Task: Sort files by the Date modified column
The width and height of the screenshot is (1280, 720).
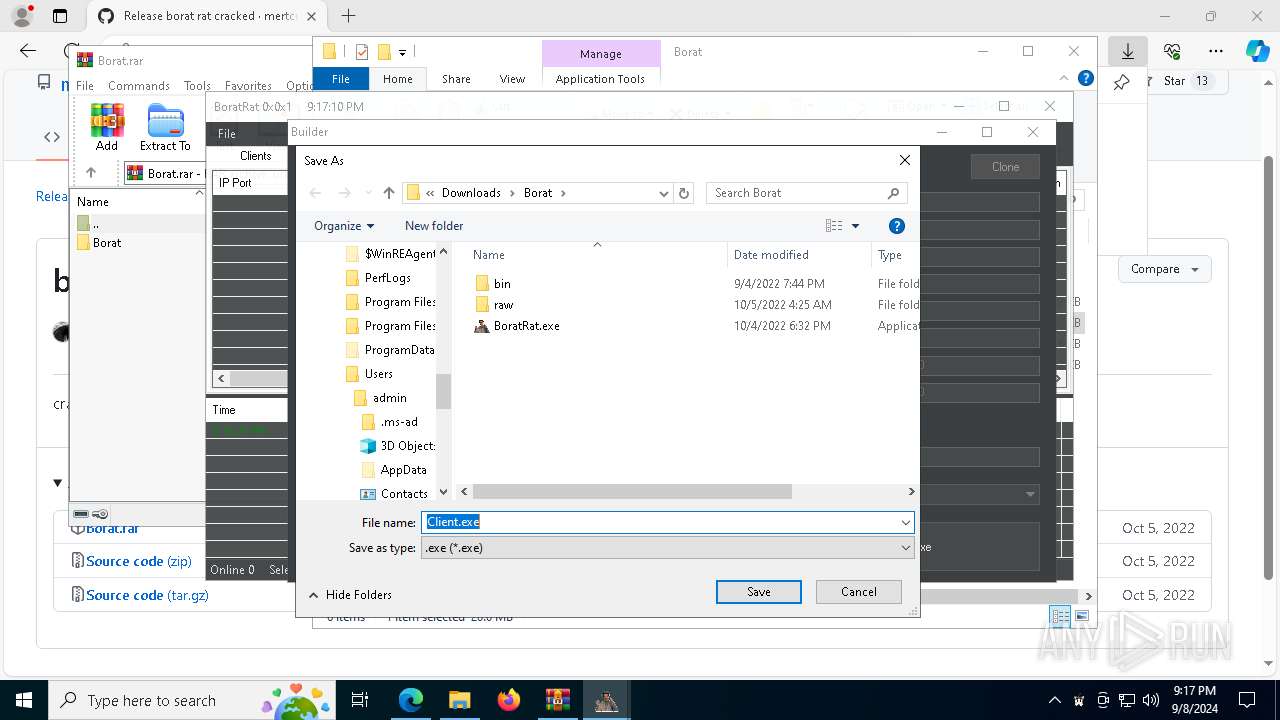Action: pos(771,255)
